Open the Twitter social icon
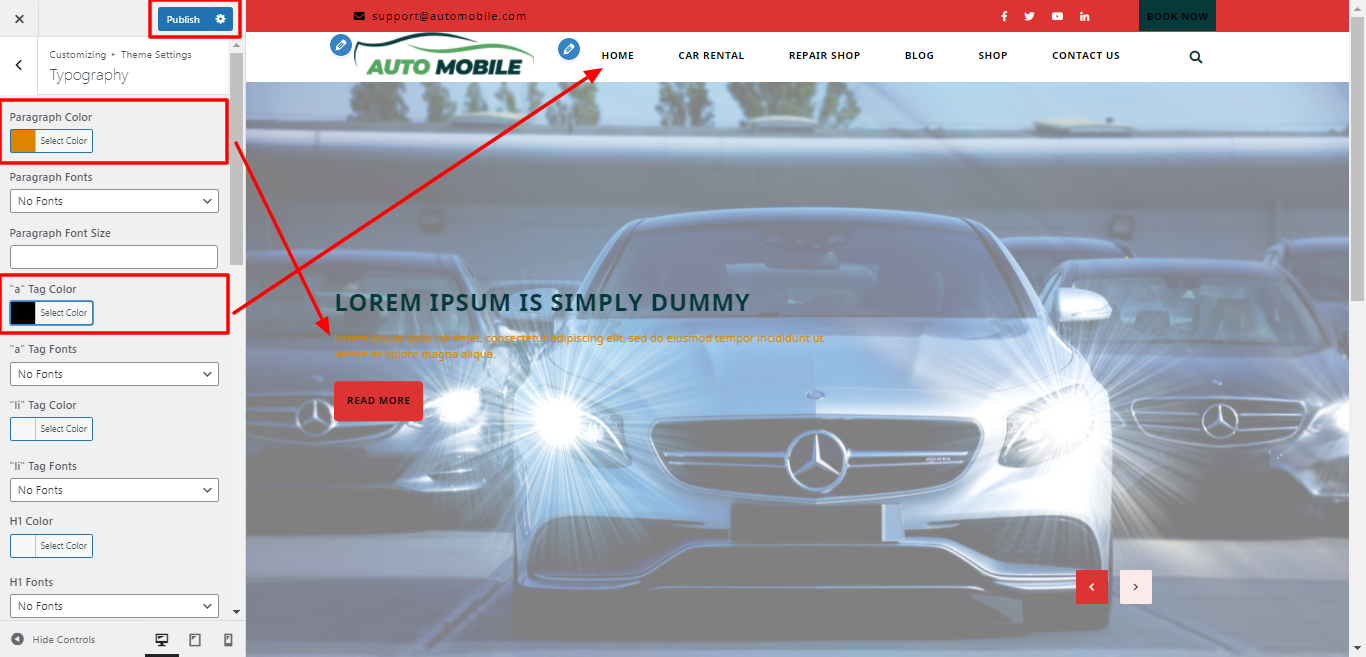Screen dimensions: 1366x657 (x=1029, y=16)
